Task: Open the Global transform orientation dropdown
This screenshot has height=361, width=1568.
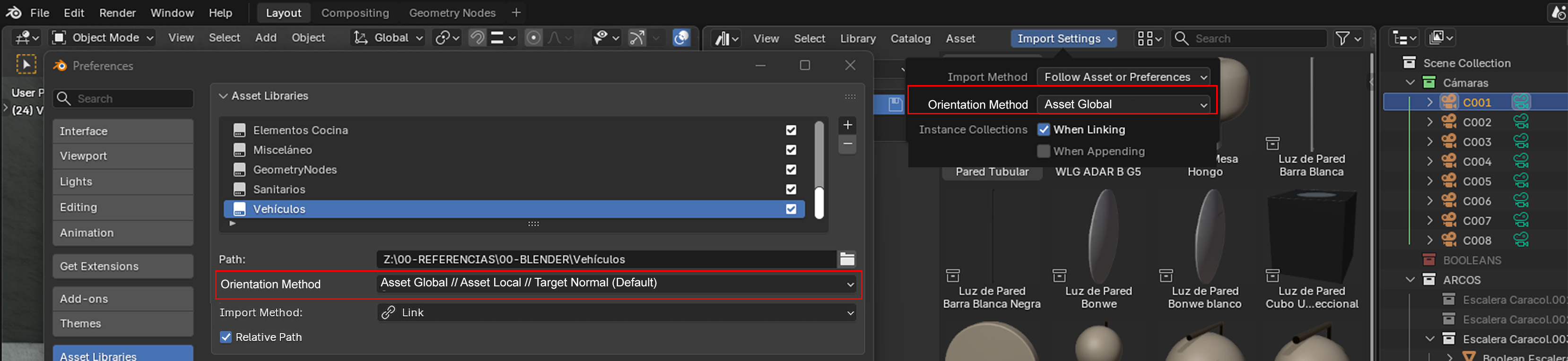Action: (388, 38)
